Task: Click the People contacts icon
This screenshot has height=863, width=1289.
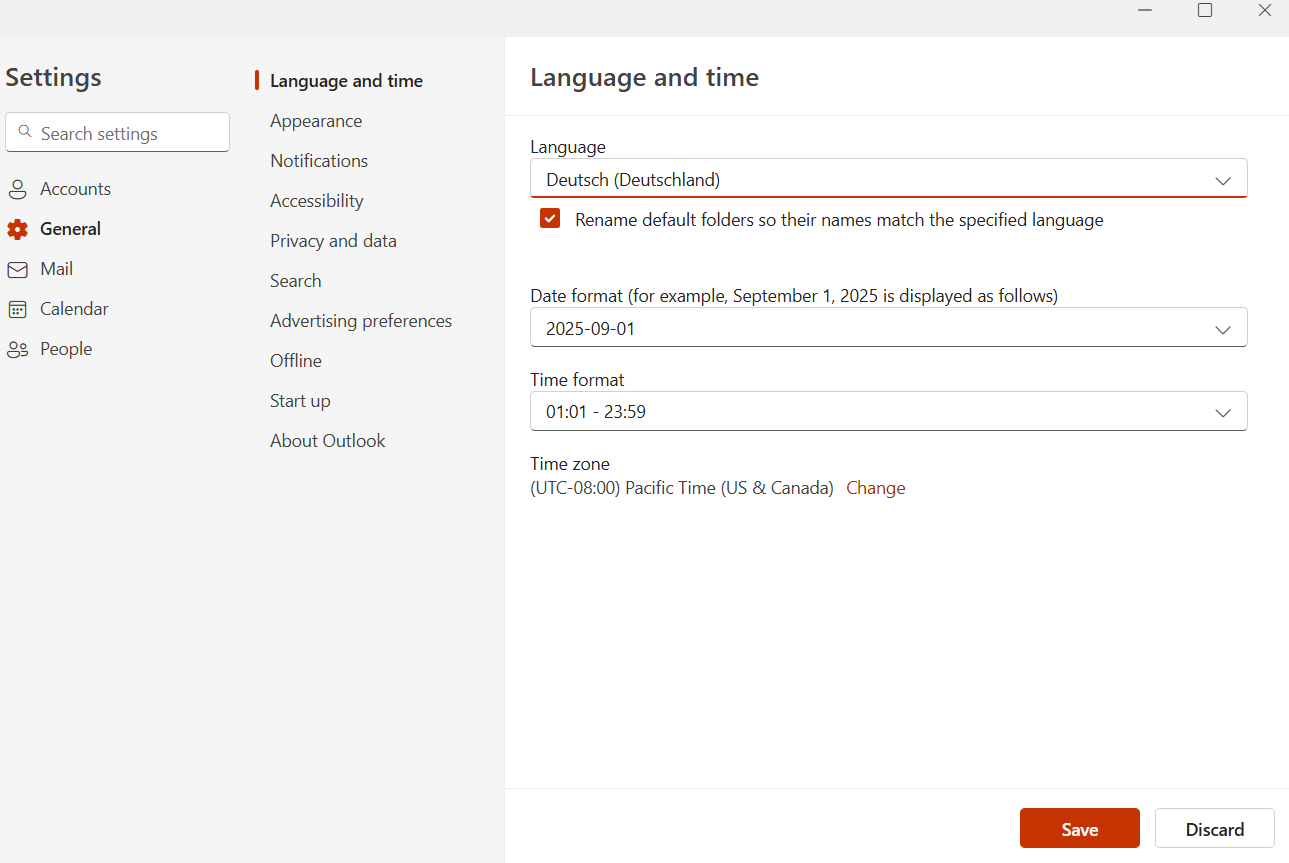Action: click(17, 349)
